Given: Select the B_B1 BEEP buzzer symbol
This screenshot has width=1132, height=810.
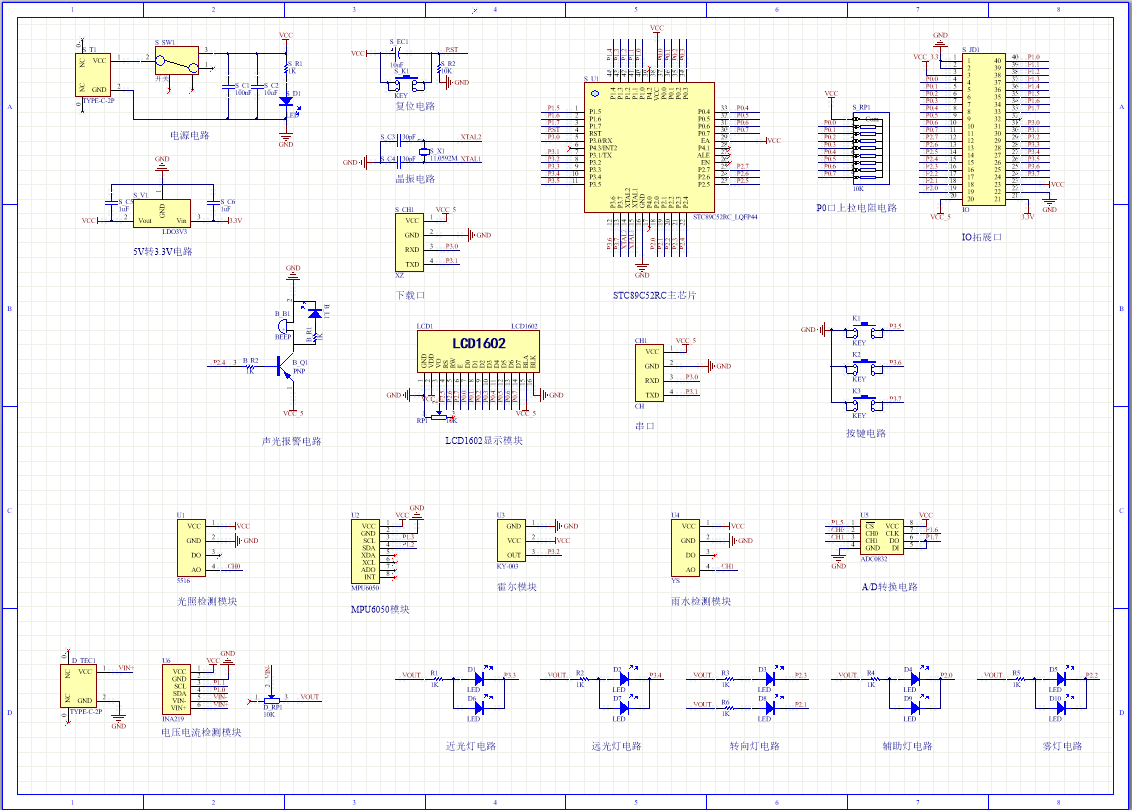Looking at the screenshot, I should click(x=283, y=327).
